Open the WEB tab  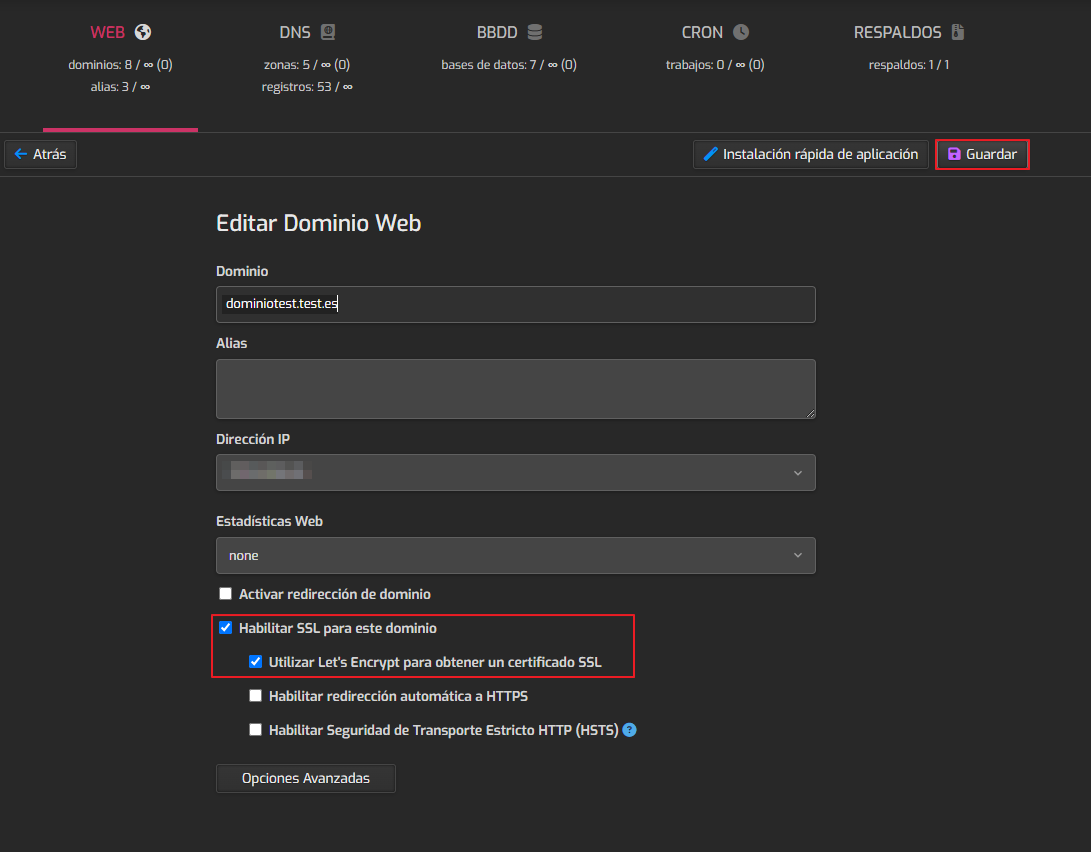(120, 66)
